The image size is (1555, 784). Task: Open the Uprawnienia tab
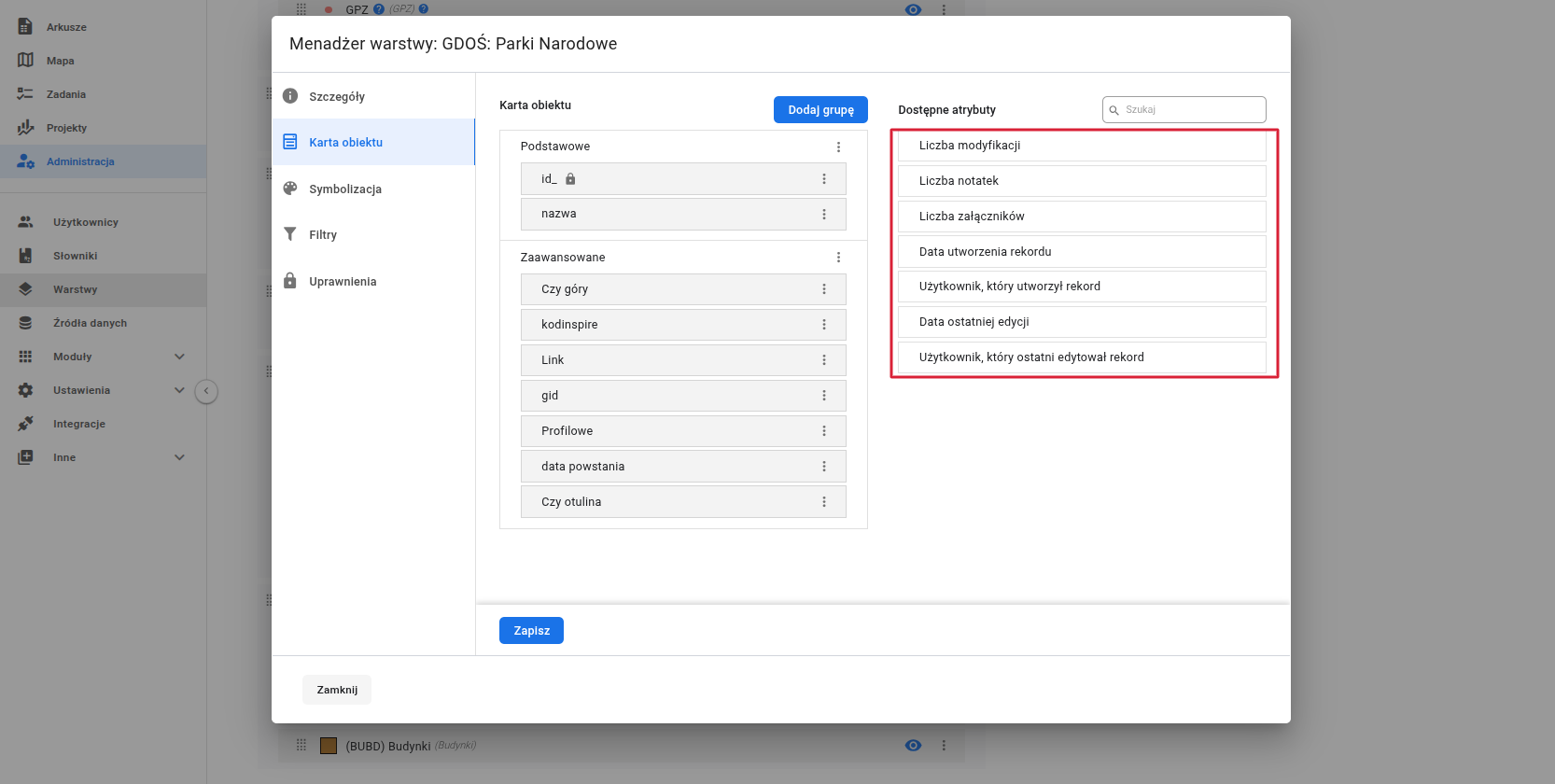(x=343, y=281)
